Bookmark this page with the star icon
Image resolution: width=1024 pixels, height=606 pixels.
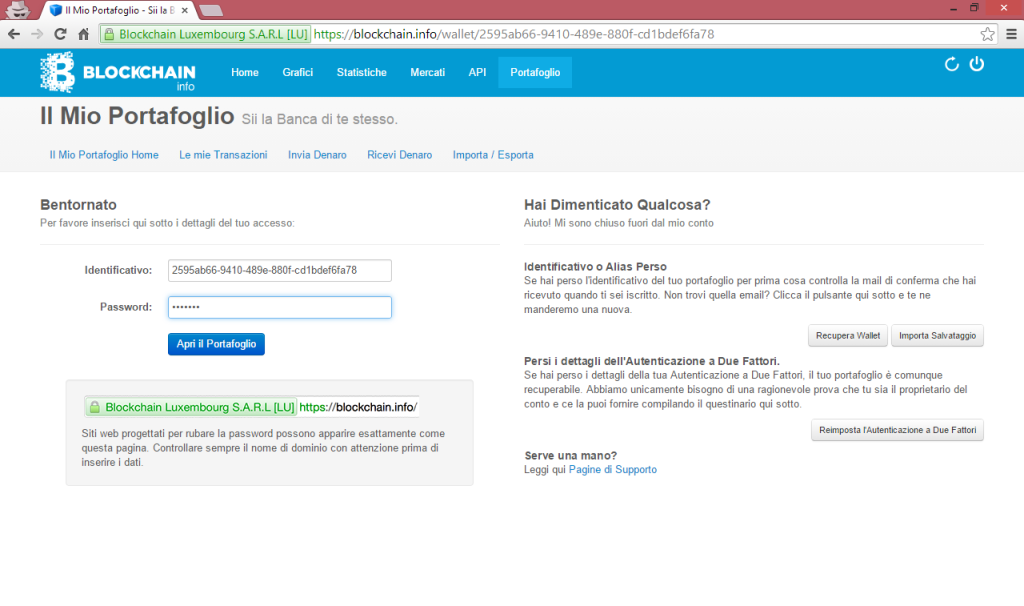[x=987, y=34]
